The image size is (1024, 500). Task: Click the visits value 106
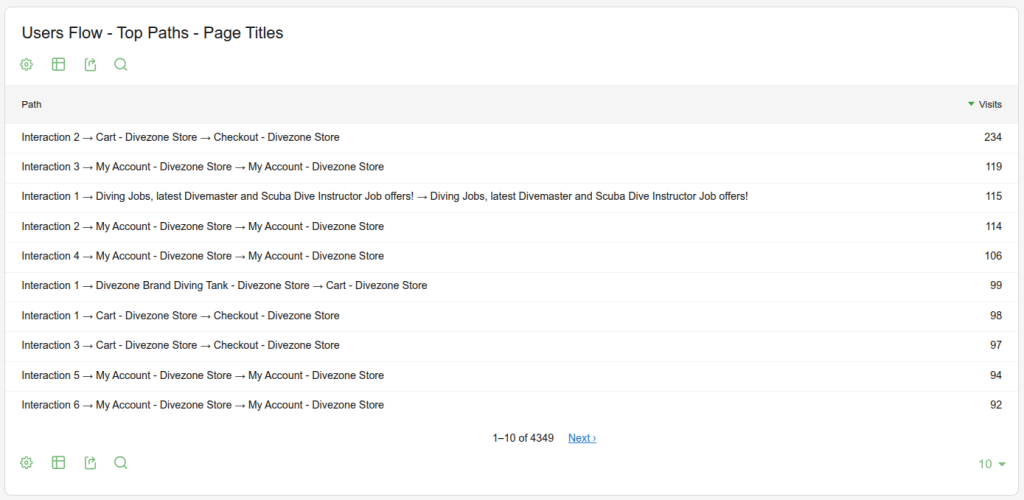993,256
